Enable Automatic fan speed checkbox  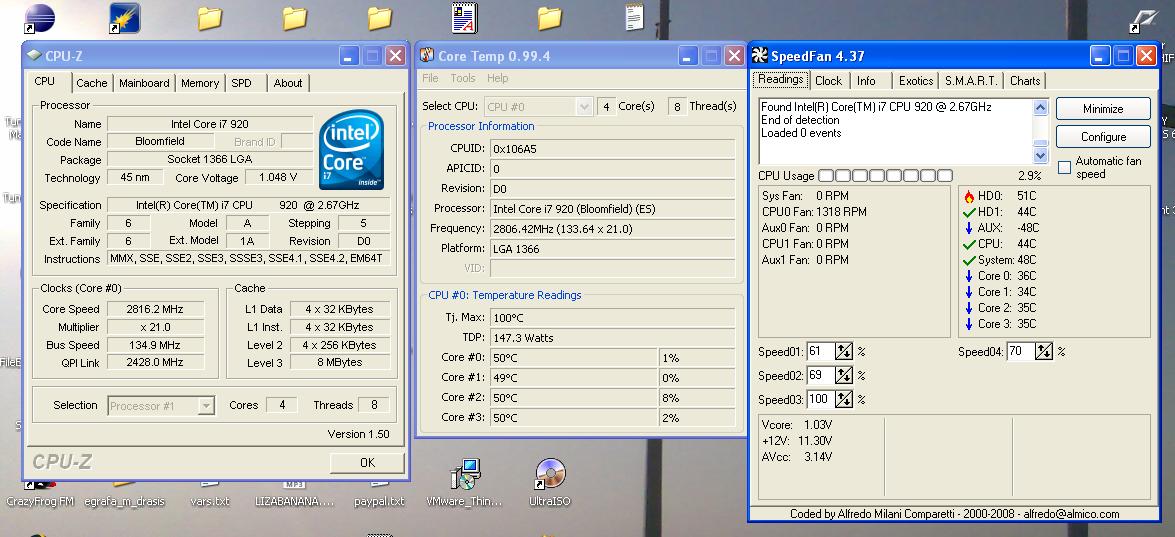click(x=1064, y=168)
